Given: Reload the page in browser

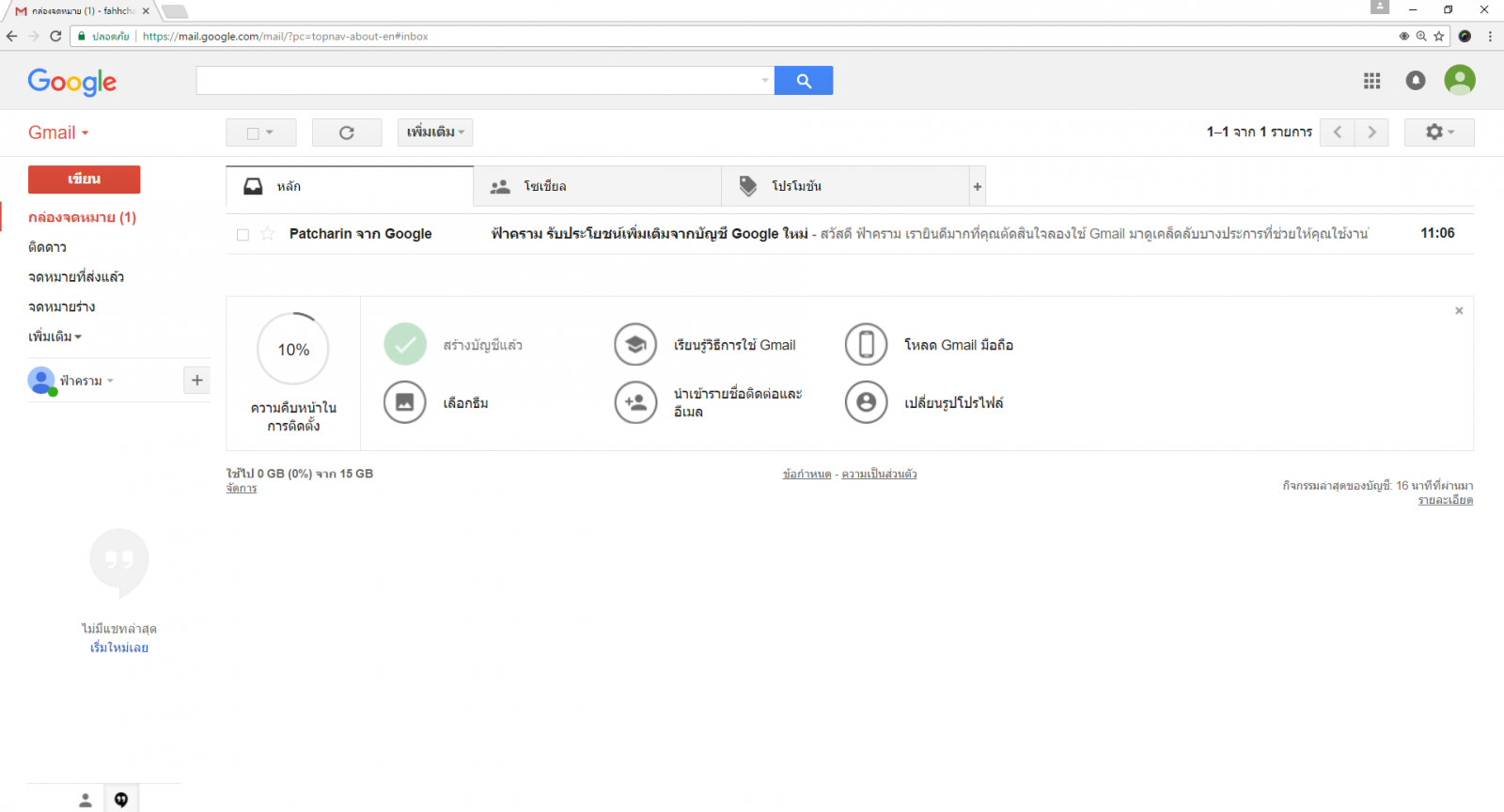Looking at the screenshot, I should click(55, 37).
